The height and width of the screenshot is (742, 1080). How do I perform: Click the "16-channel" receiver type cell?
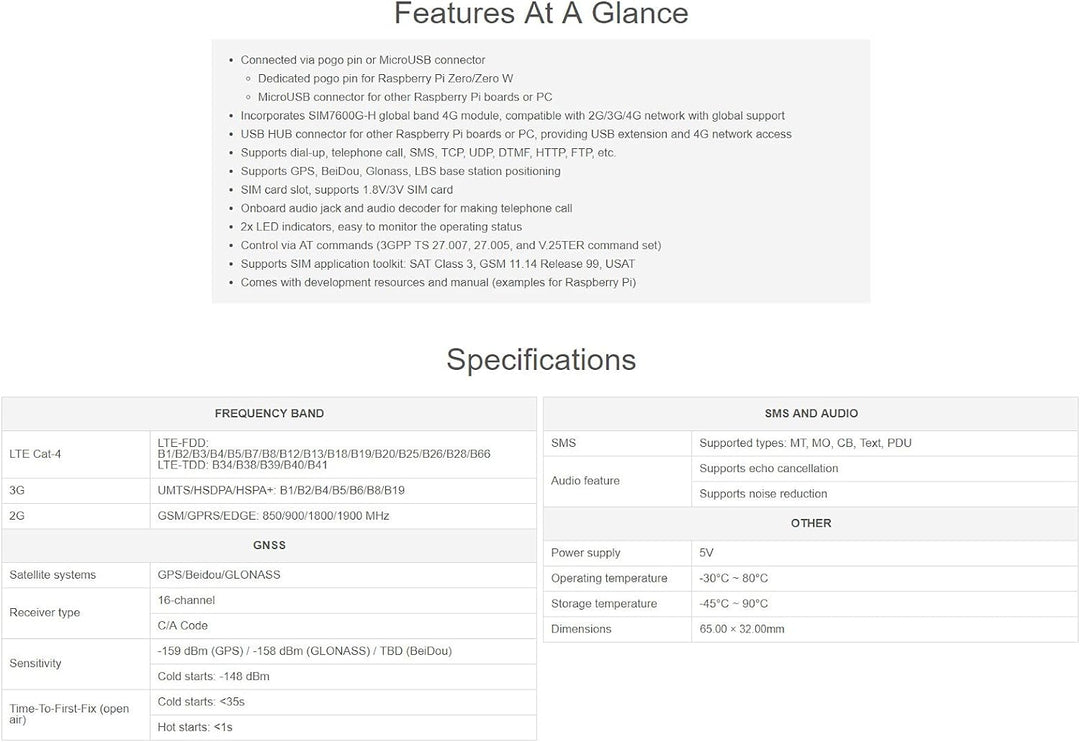pyautogui.click(x=186, y=600)
